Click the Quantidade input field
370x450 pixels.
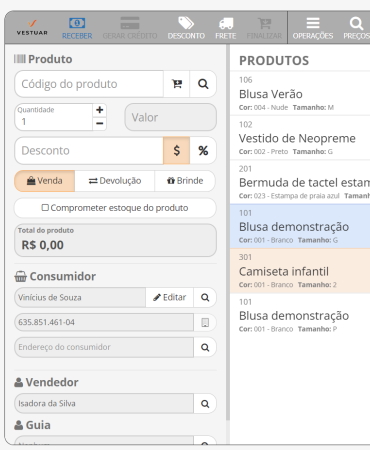tap(54, 117)
